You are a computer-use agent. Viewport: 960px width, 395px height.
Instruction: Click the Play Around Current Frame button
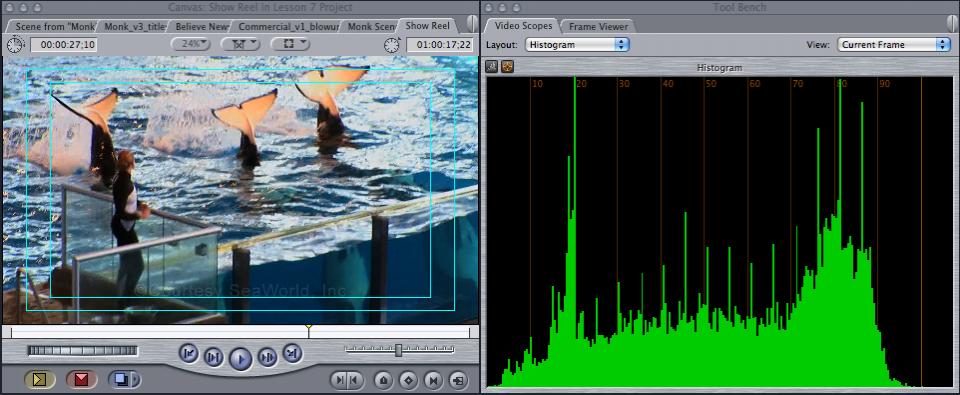[268, 356]
